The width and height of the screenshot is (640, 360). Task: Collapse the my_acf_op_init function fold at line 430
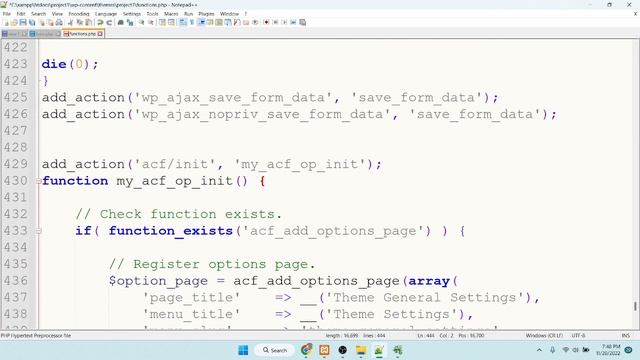(38, 181)
